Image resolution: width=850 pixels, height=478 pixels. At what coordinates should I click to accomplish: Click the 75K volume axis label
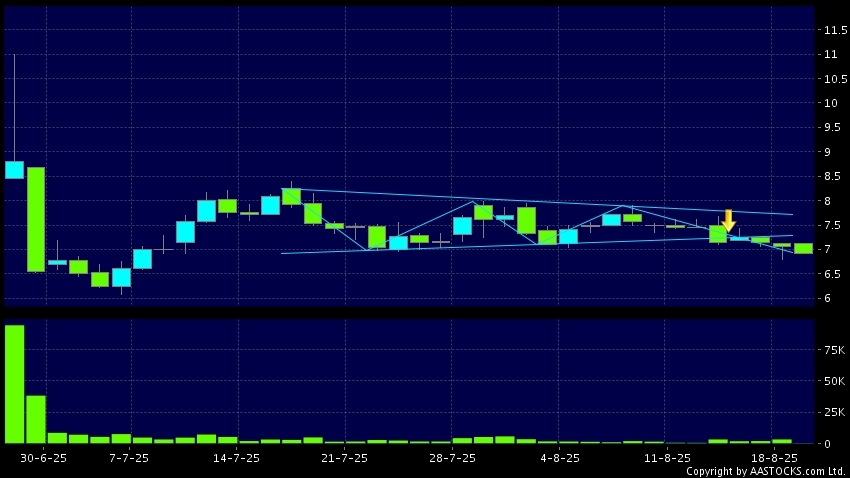tap(834, 350)
